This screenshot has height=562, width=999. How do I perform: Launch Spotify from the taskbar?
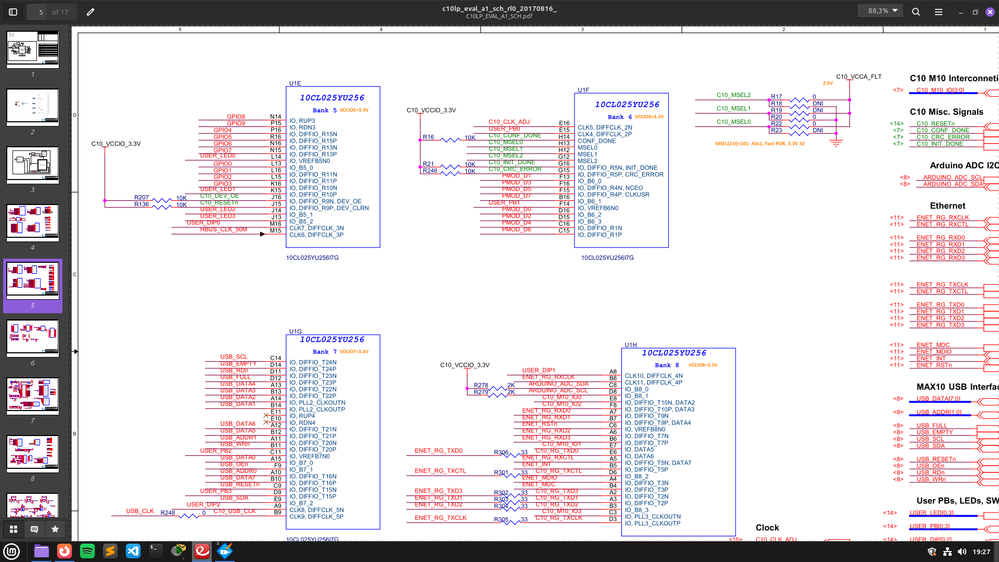(87, 551)
